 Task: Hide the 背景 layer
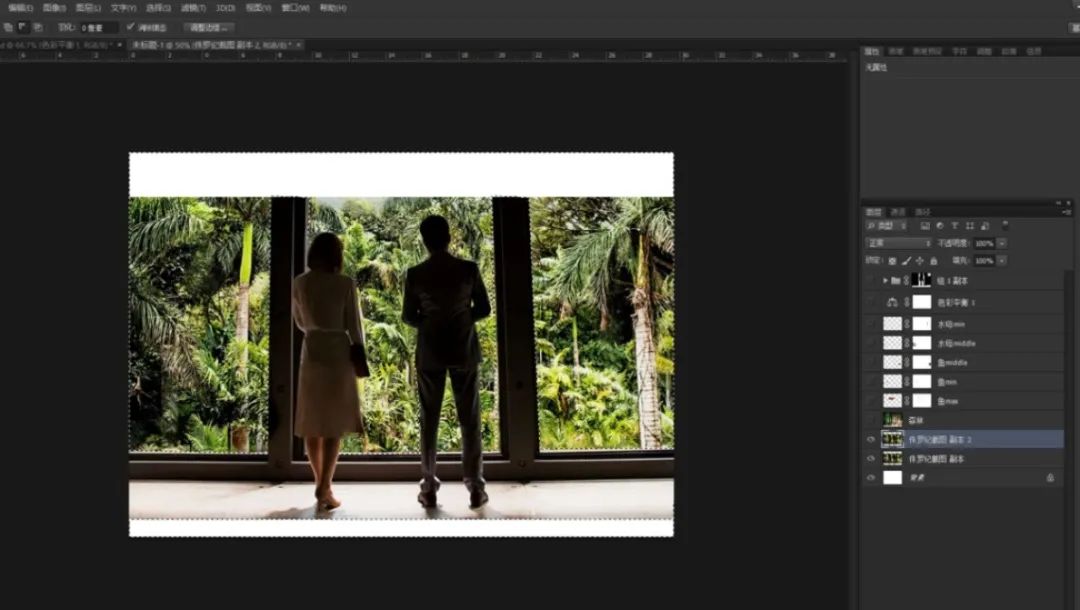(x=871, y=478)
